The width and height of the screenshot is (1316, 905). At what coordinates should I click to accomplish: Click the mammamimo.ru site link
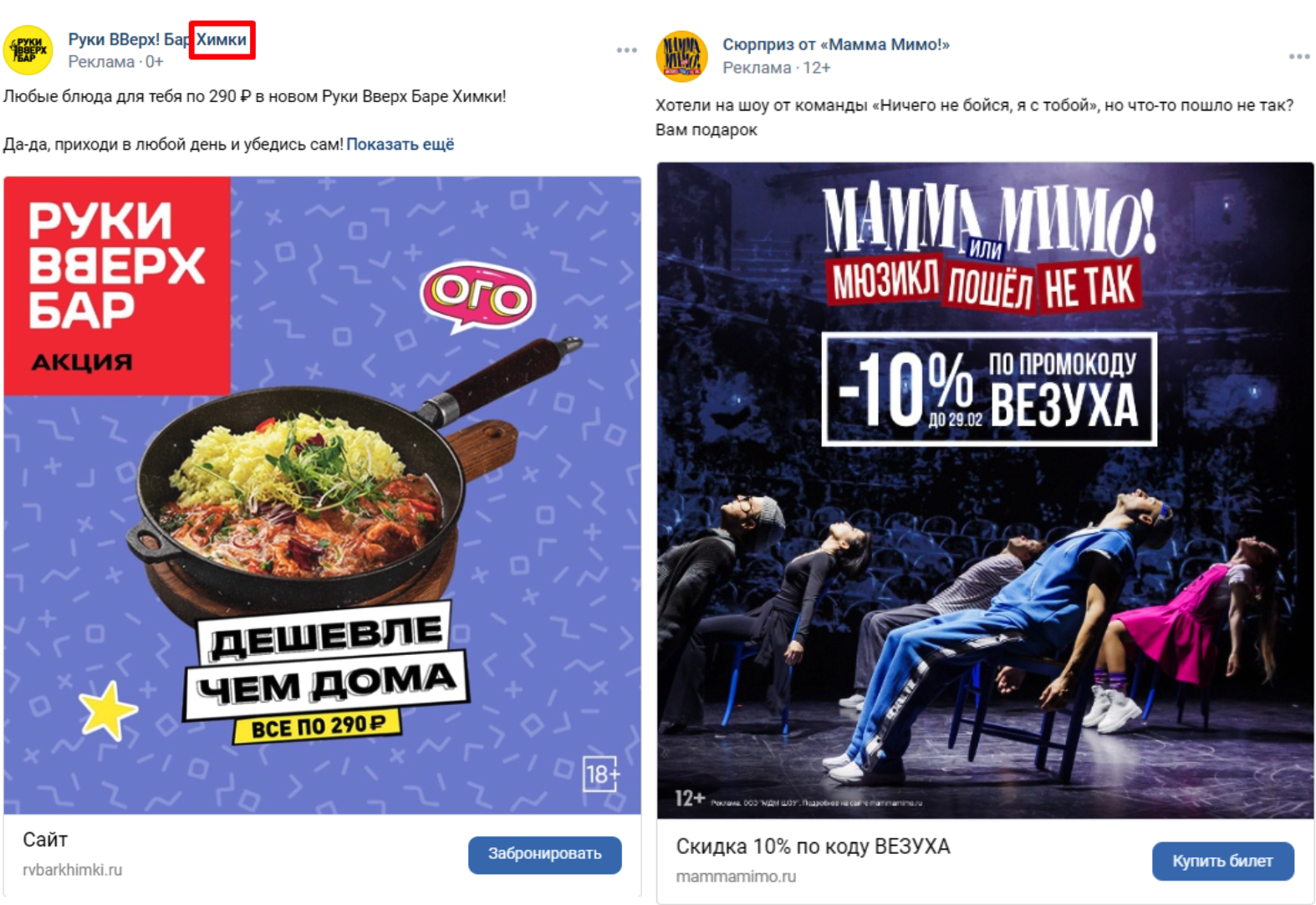736,877
